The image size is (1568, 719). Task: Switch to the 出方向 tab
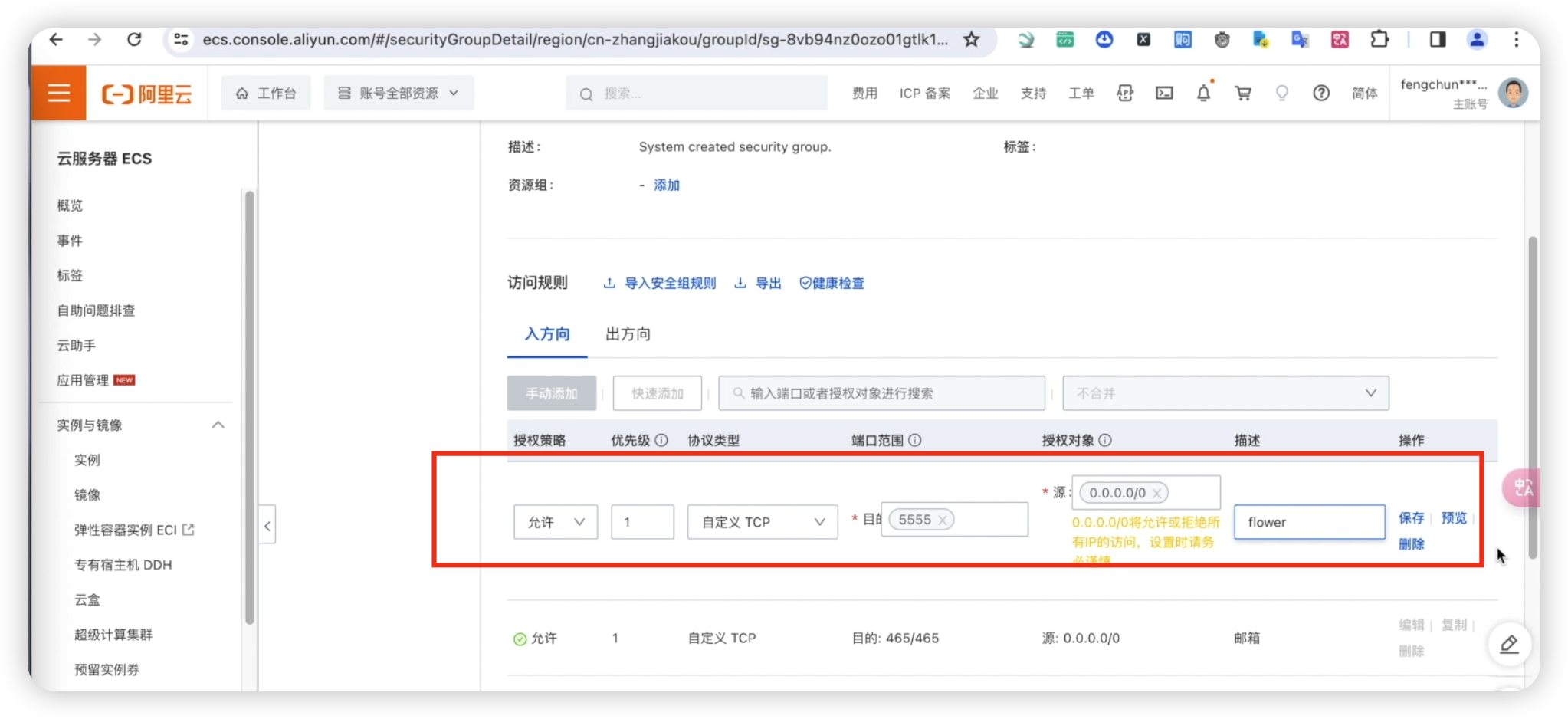click(628, 334)
